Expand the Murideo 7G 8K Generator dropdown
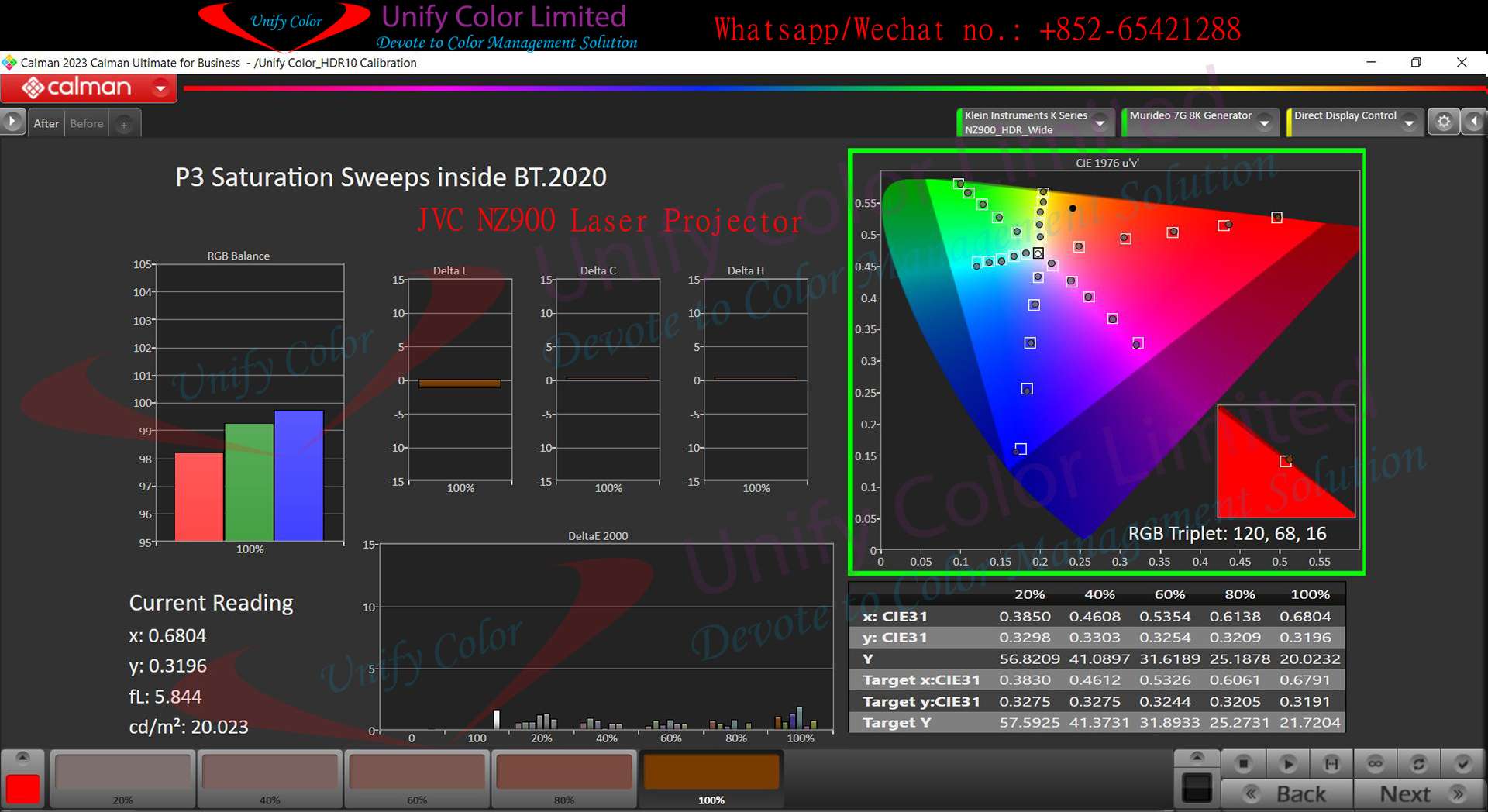Viewport: 1488px width, 812px height. tap(1264, 122)
